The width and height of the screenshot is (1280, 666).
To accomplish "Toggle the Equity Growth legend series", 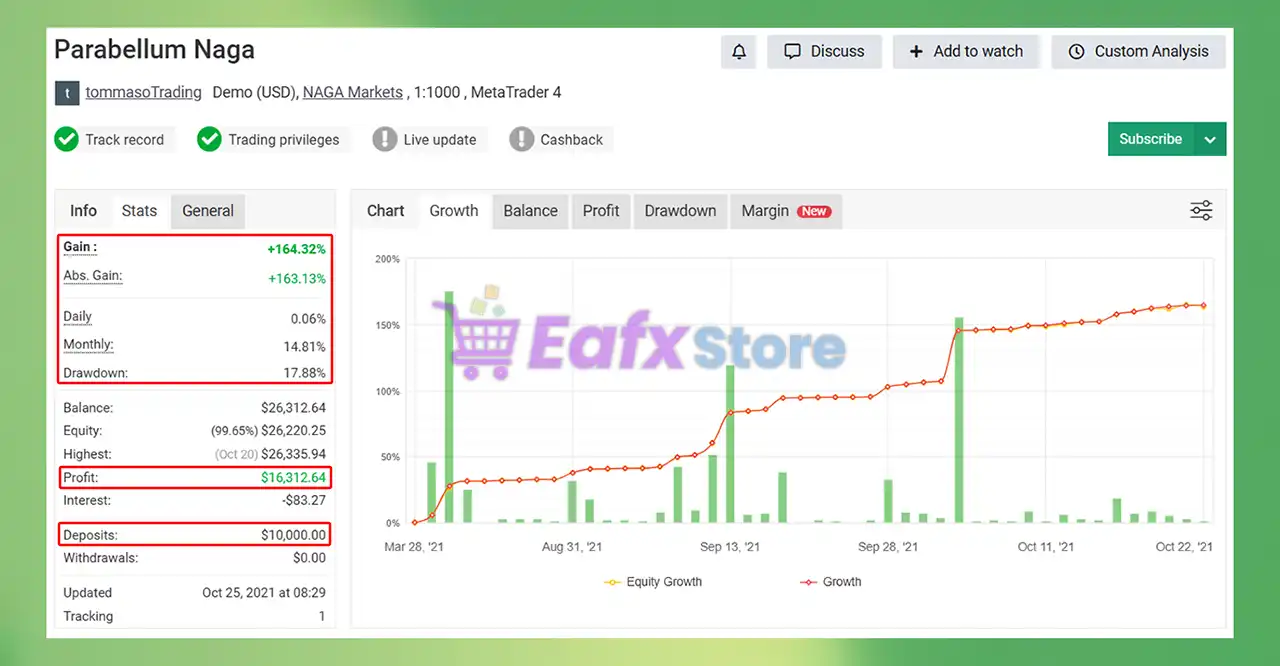I will pos(653,582).
